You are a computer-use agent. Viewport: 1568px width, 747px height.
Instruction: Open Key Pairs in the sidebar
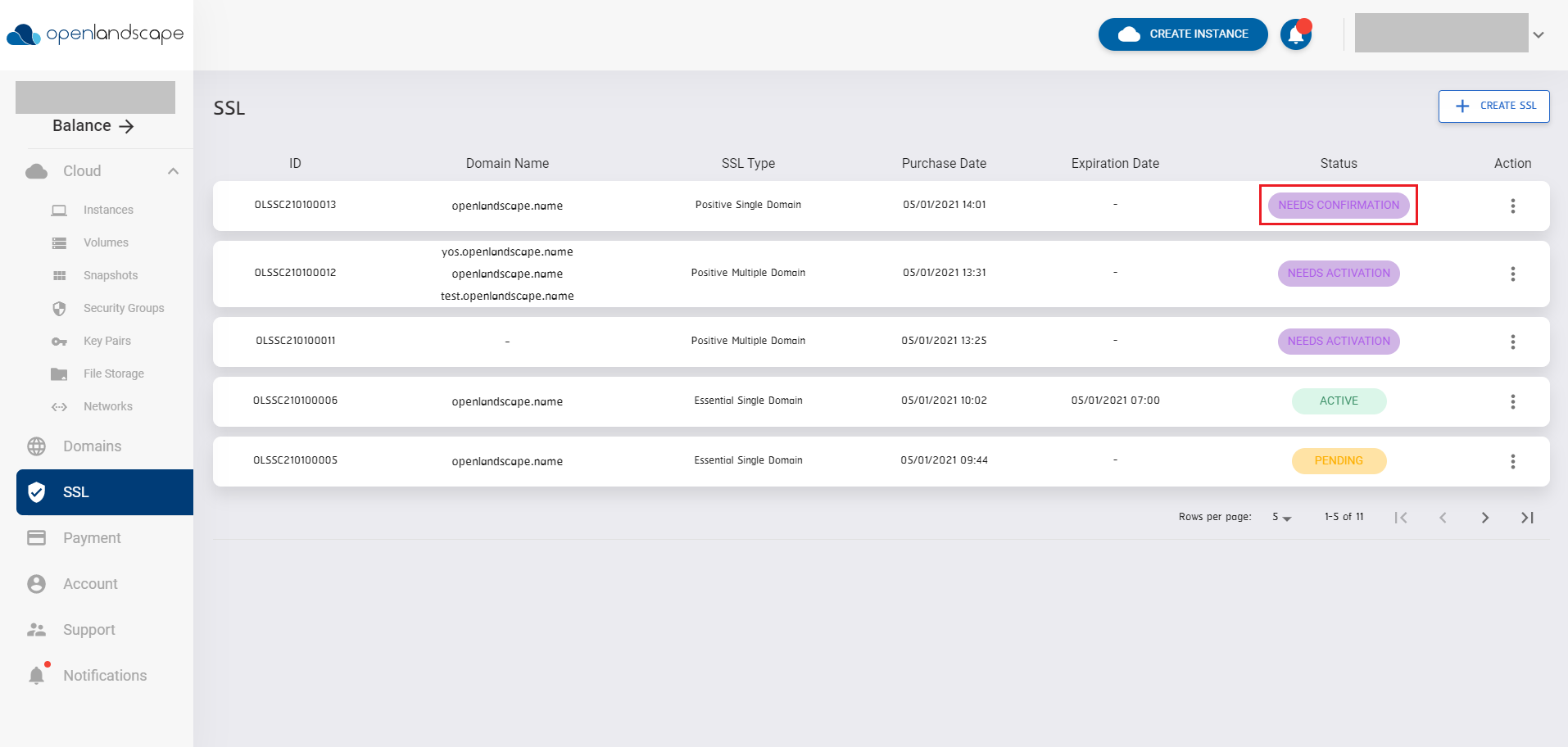click(59, 341)
